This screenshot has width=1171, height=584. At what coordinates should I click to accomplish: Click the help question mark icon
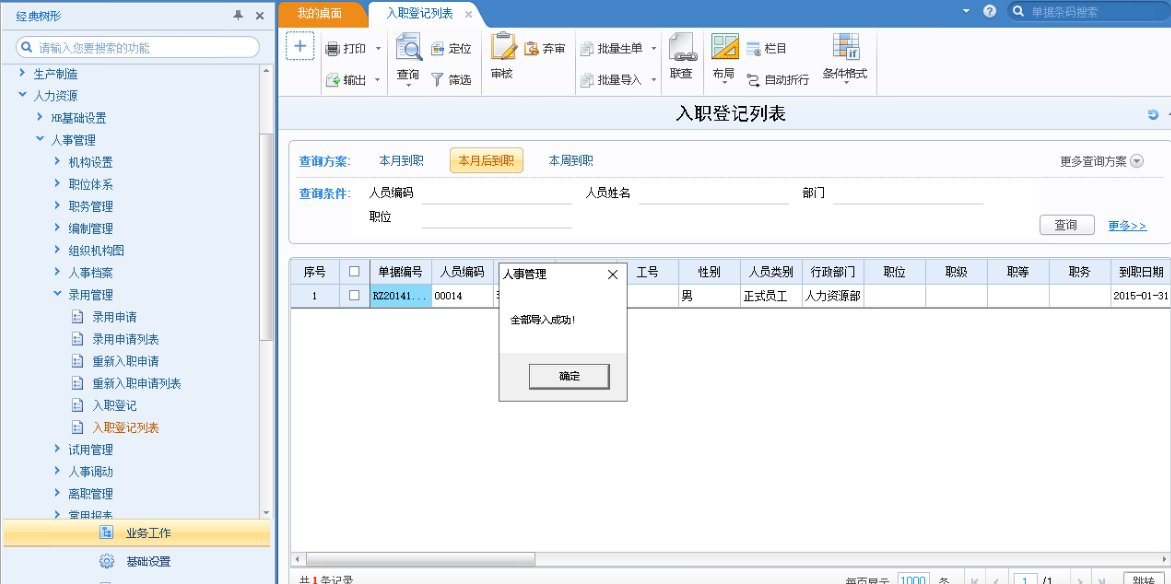tap(990, 11)
